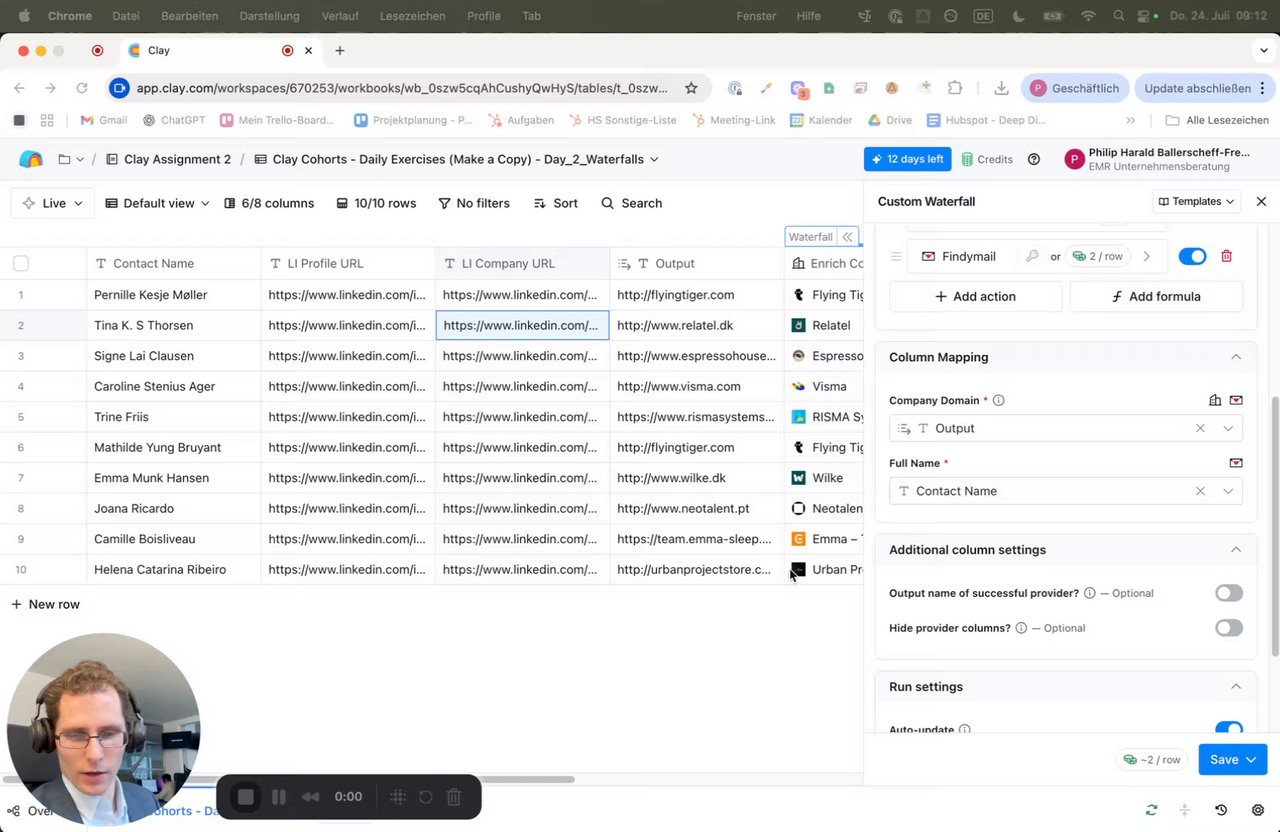Open the Templates dropdown

tap(1196, 201)
